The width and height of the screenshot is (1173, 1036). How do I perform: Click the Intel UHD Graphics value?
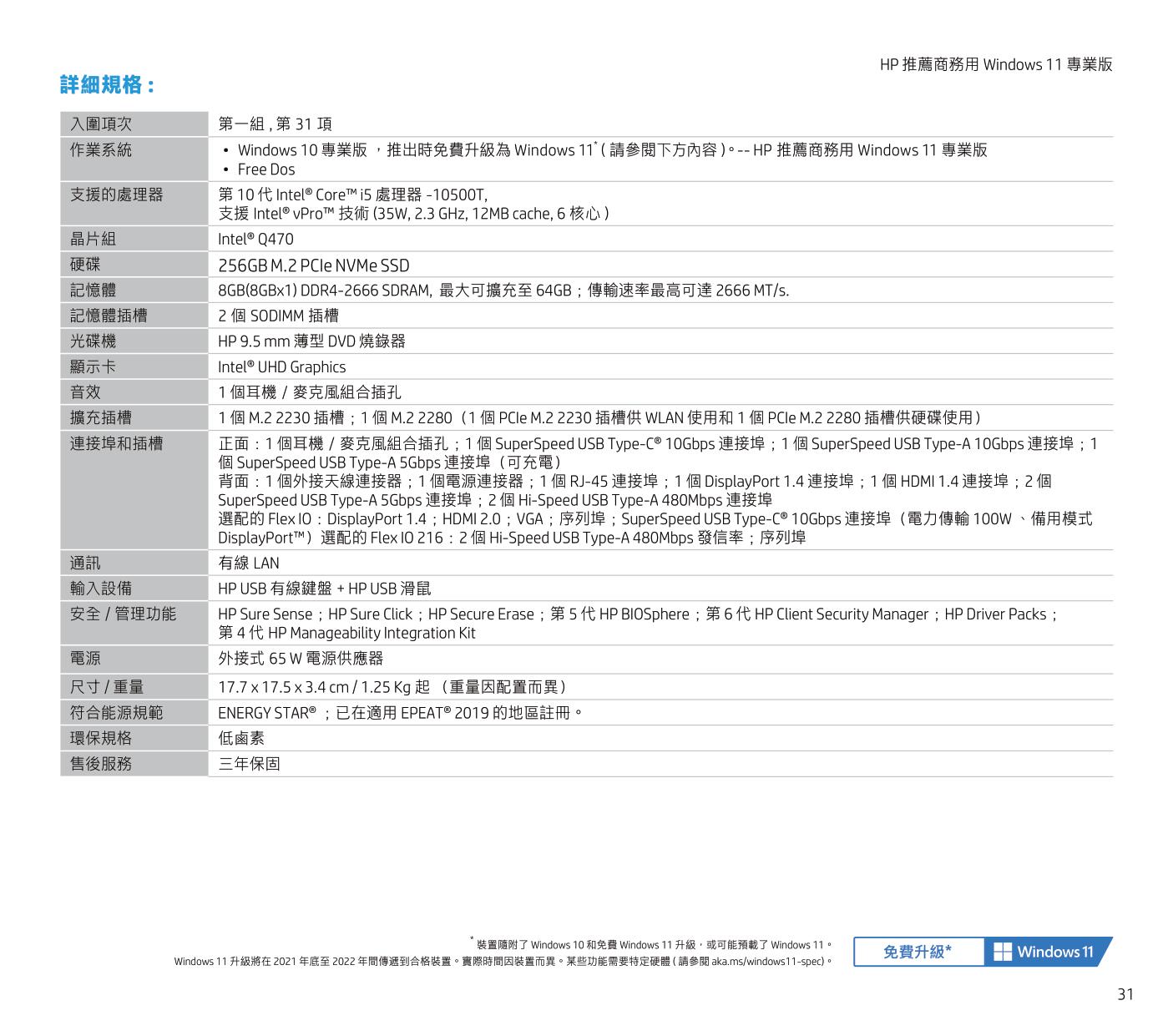coord(281,367)
